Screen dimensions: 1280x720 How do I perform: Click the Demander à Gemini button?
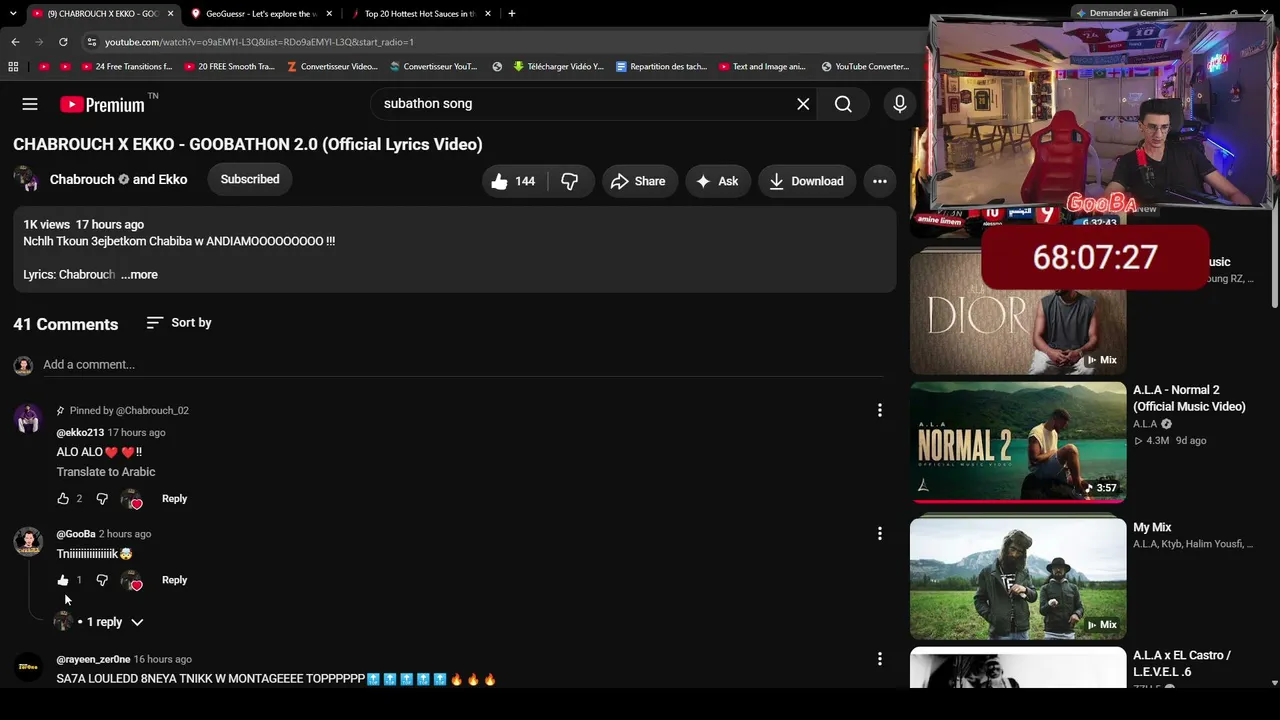[1121, 13]
